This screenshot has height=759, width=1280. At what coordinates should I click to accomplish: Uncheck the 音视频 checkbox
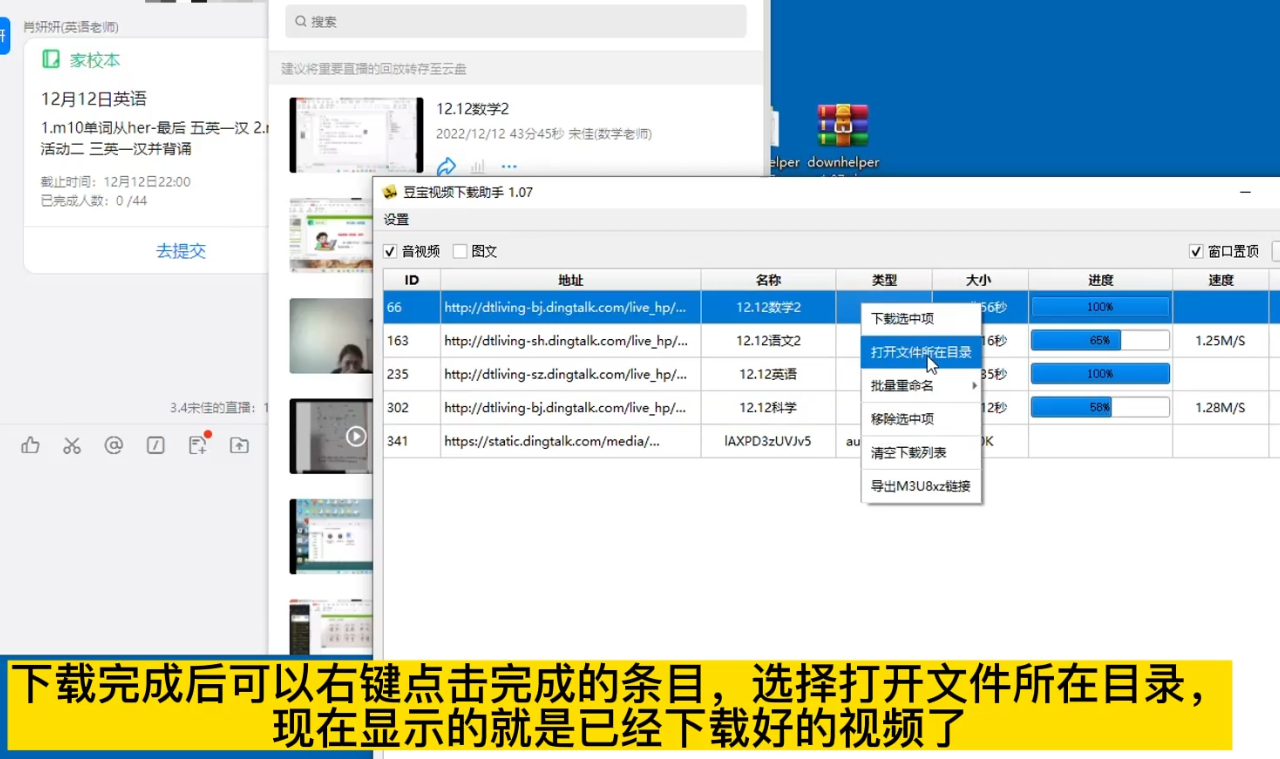point(390,251)
